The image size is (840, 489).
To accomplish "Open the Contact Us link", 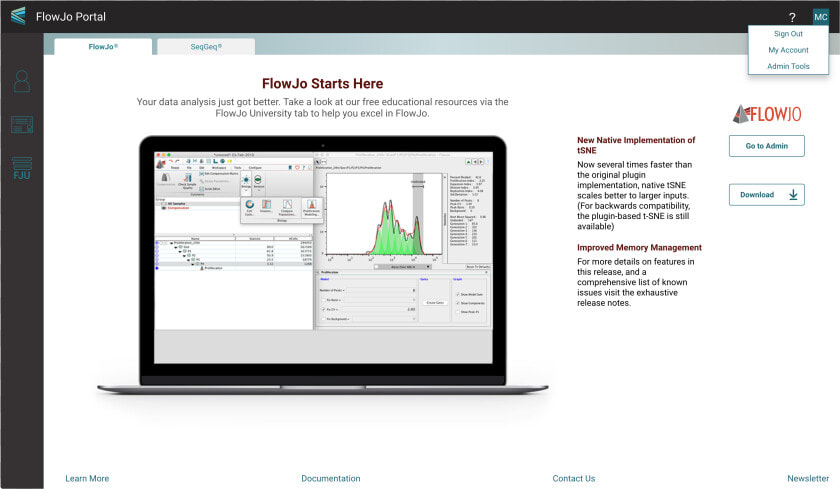I will click(574, 478).
